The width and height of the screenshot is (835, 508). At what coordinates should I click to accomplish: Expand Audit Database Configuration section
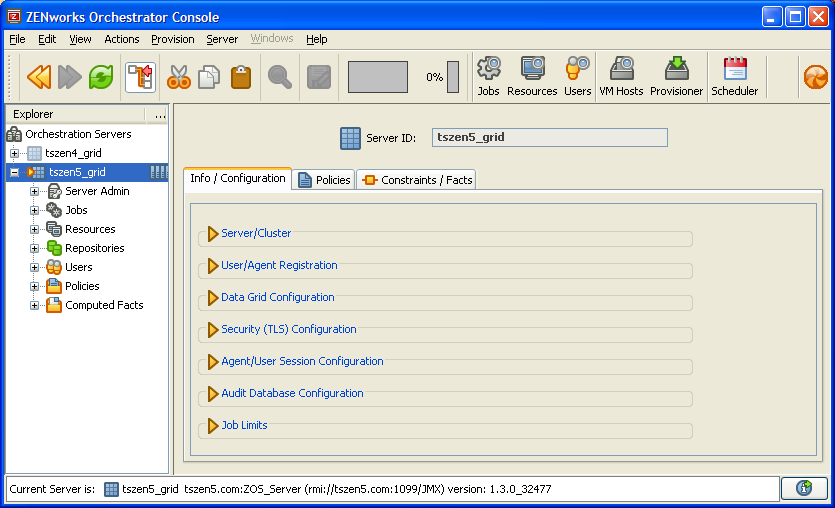[213, 394]
